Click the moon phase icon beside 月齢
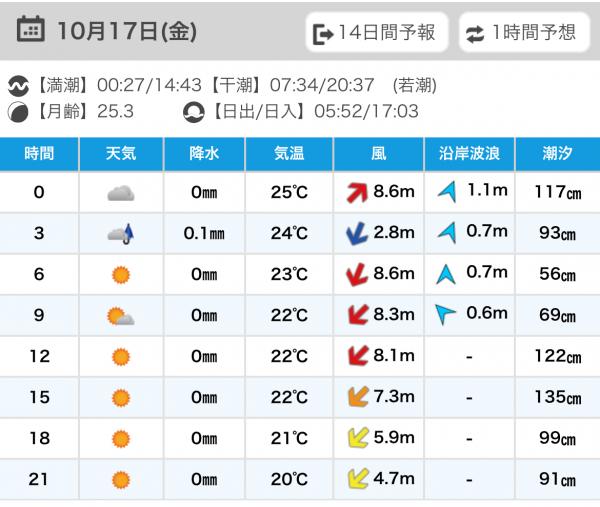This screenshot has height=507, width=600. point(19,112)
